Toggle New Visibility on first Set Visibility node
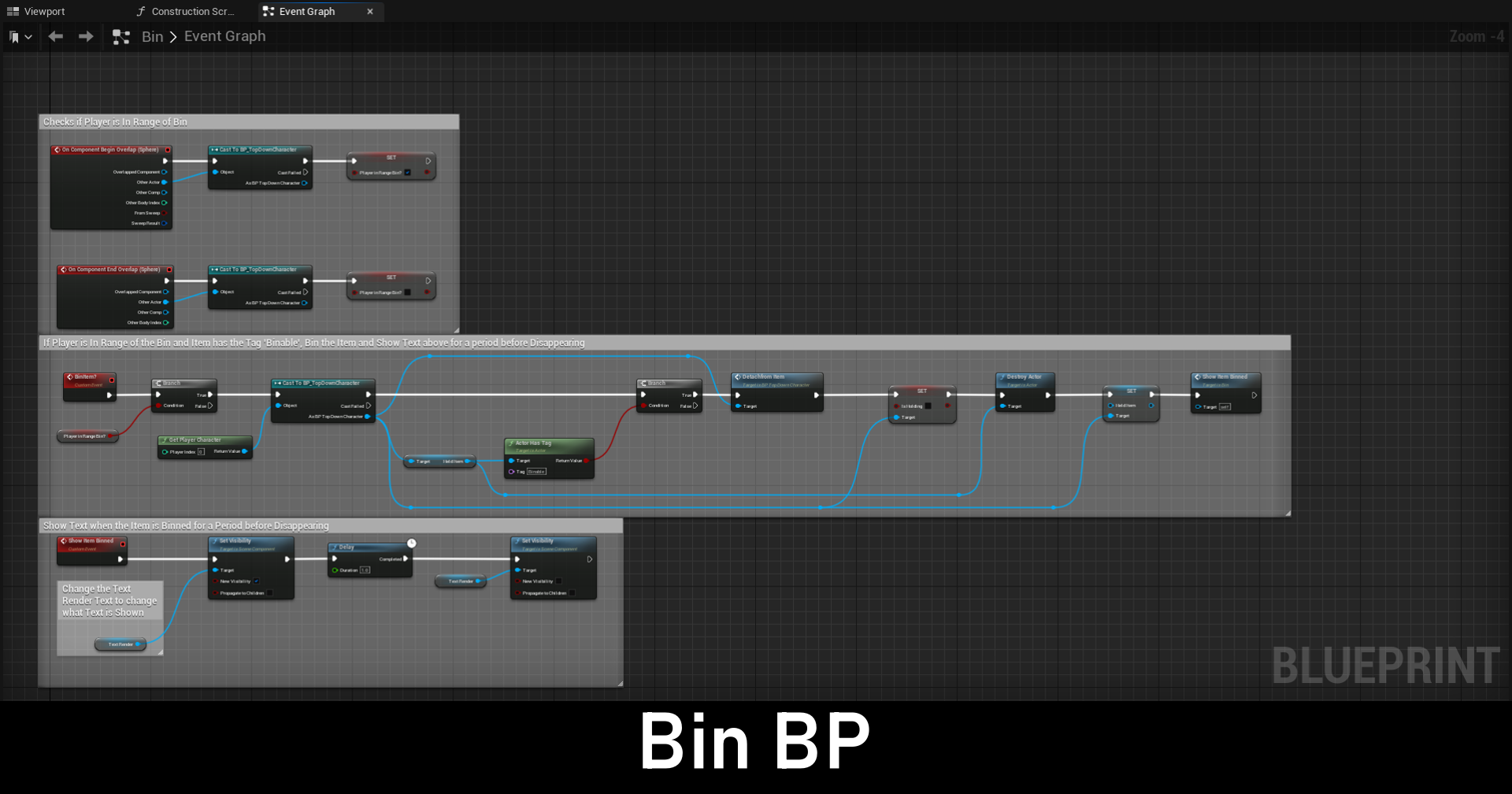This screenshot has width=1512, height=794. 257,581
